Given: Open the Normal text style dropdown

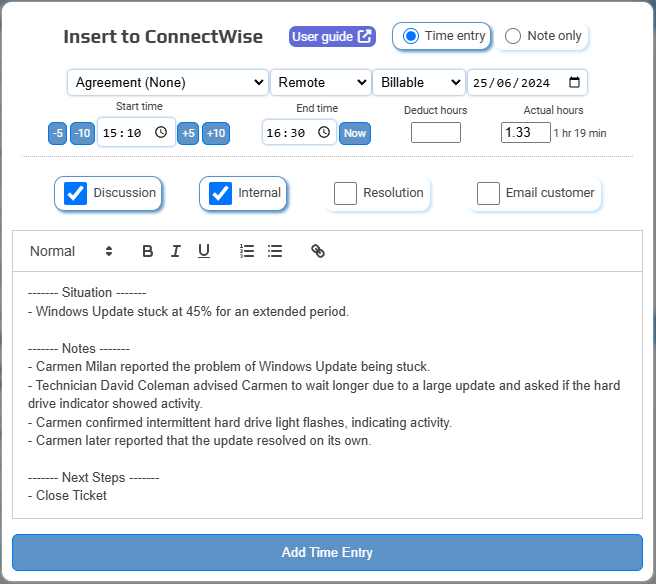Looking at the screenshot, I should tap(71, 251).
